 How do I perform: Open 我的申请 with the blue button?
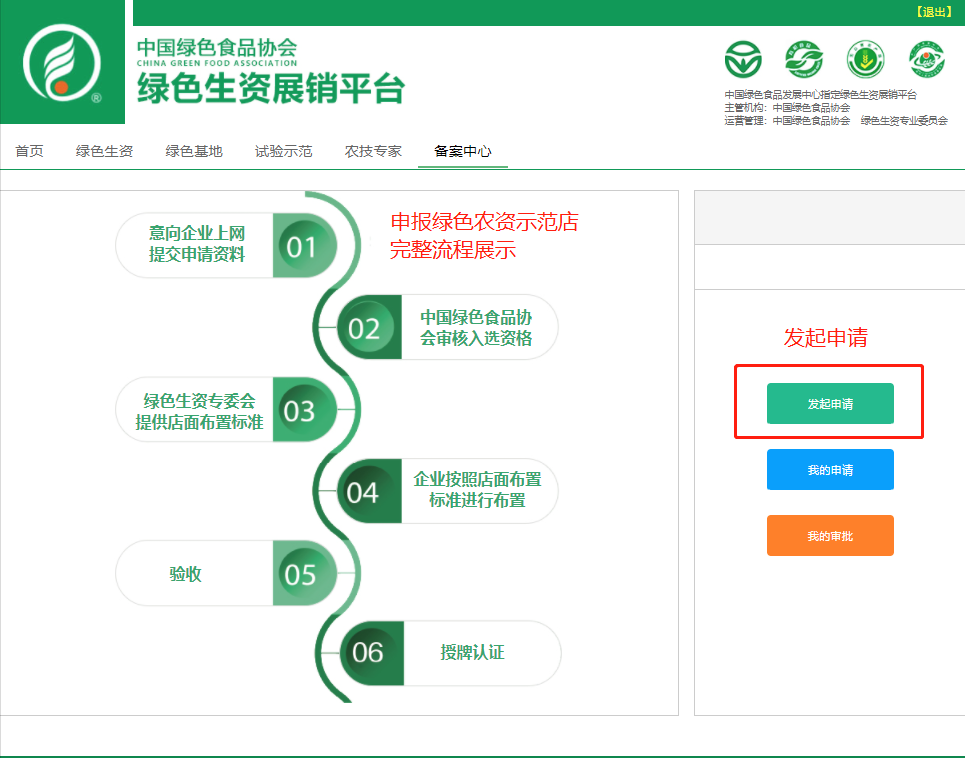(x=830, y=470)
